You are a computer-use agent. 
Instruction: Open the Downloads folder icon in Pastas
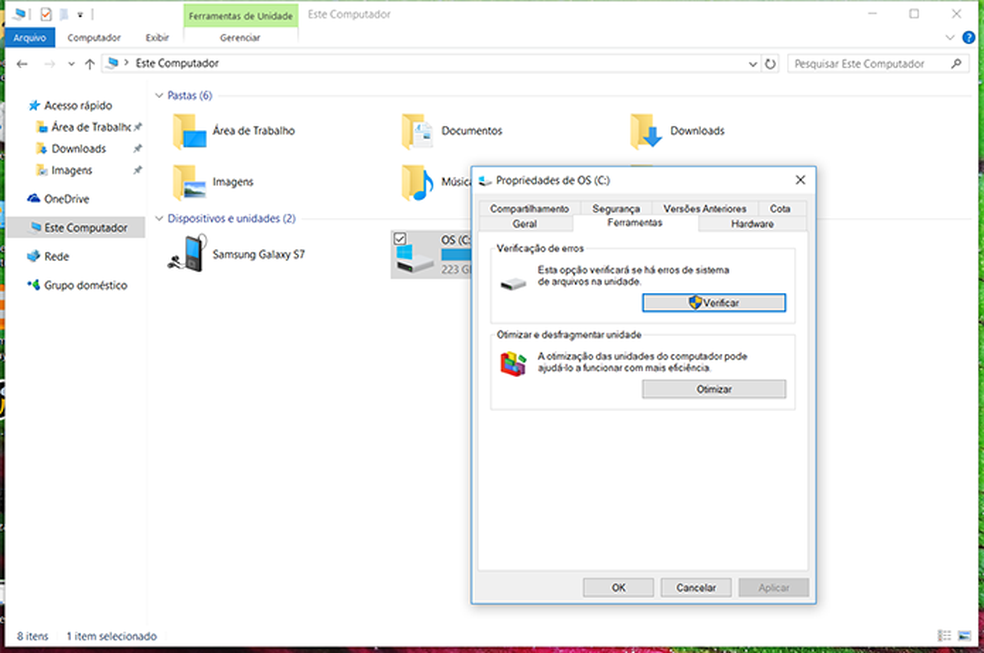tap(646, 131)
